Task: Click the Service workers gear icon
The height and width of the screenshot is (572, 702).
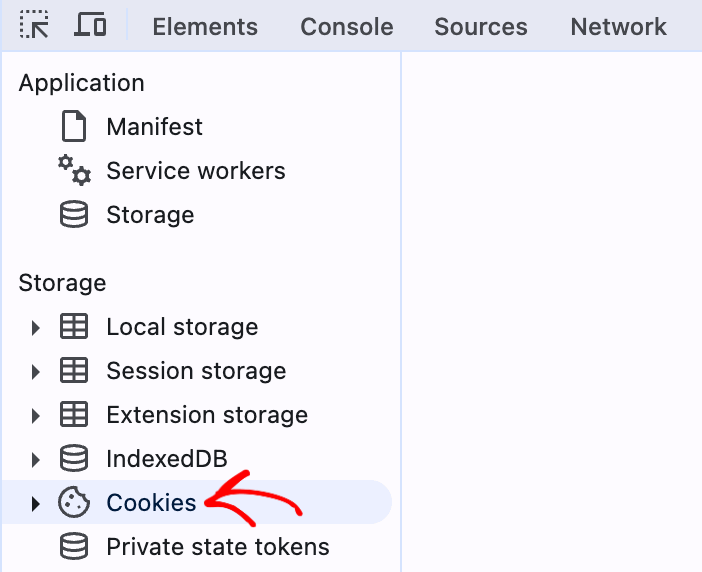Action: 74,170
